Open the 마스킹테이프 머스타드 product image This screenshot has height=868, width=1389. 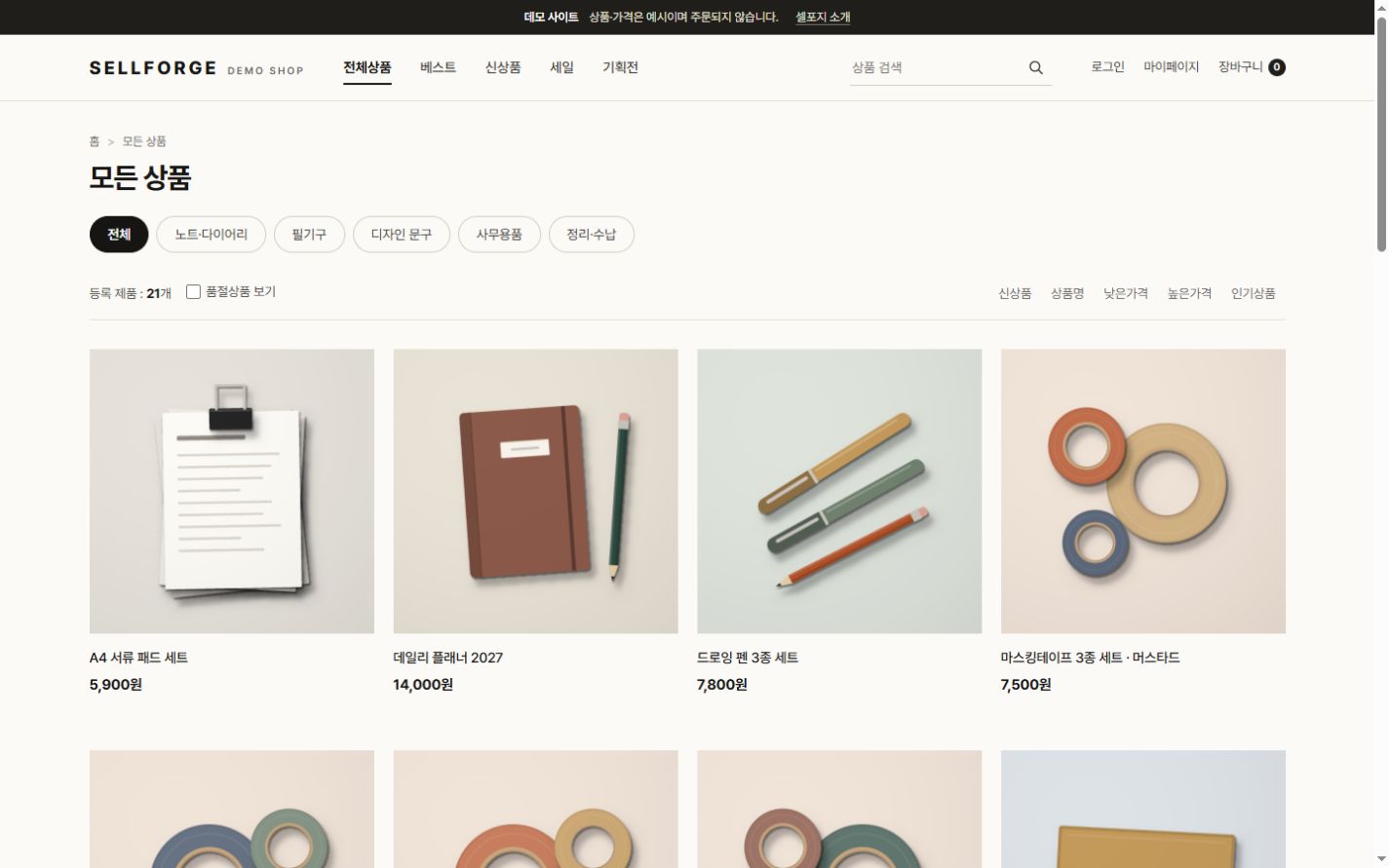[x=1143, y=491]
